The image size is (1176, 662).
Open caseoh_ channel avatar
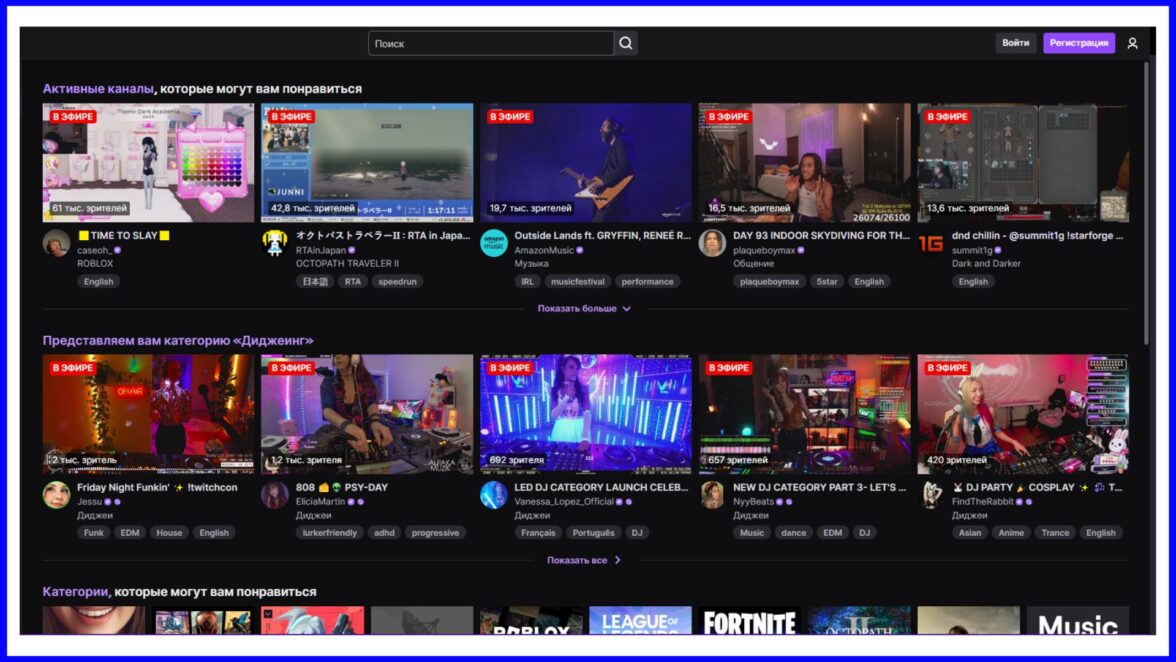coord(56,243)
